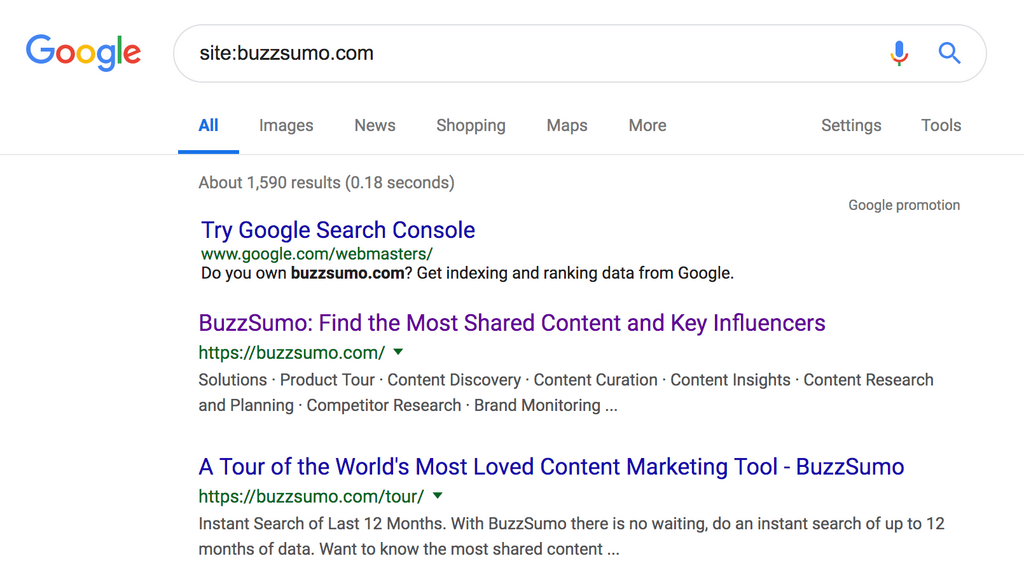This screenshot has height=584, width=1024.
Task: Expand the dropdown arrow beside buzzsumo.com/tour/ URL
Action: 437,496
